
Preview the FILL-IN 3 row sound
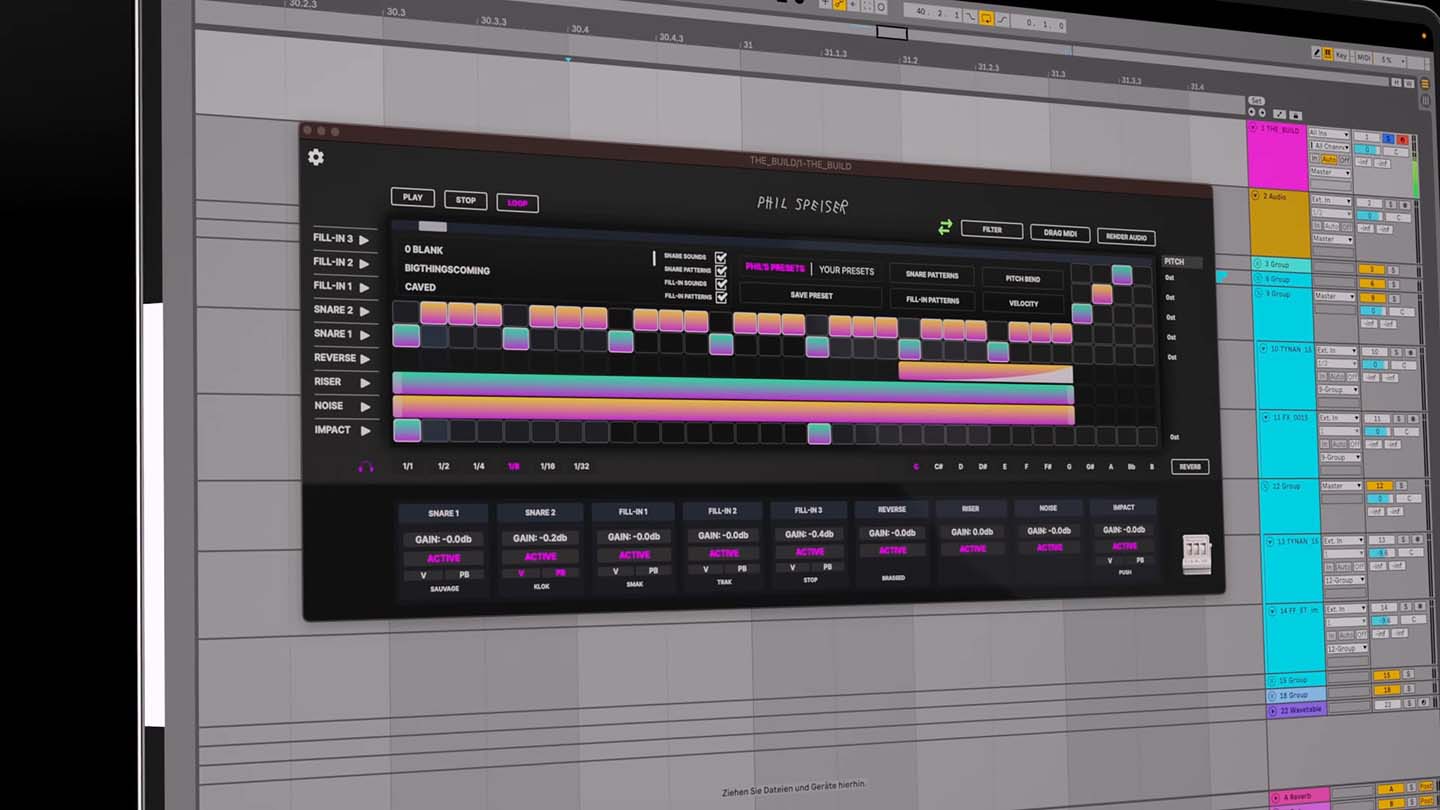coord(364,240)
